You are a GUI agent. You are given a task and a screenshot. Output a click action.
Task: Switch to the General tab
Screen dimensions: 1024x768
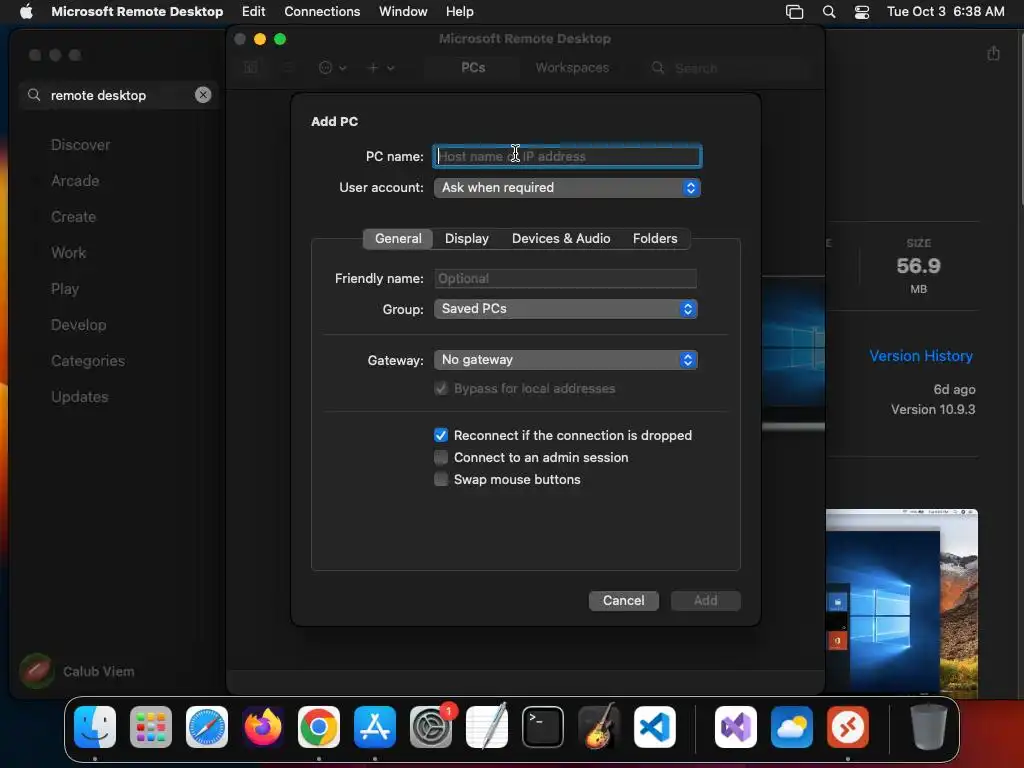click(x=398, y=238)
